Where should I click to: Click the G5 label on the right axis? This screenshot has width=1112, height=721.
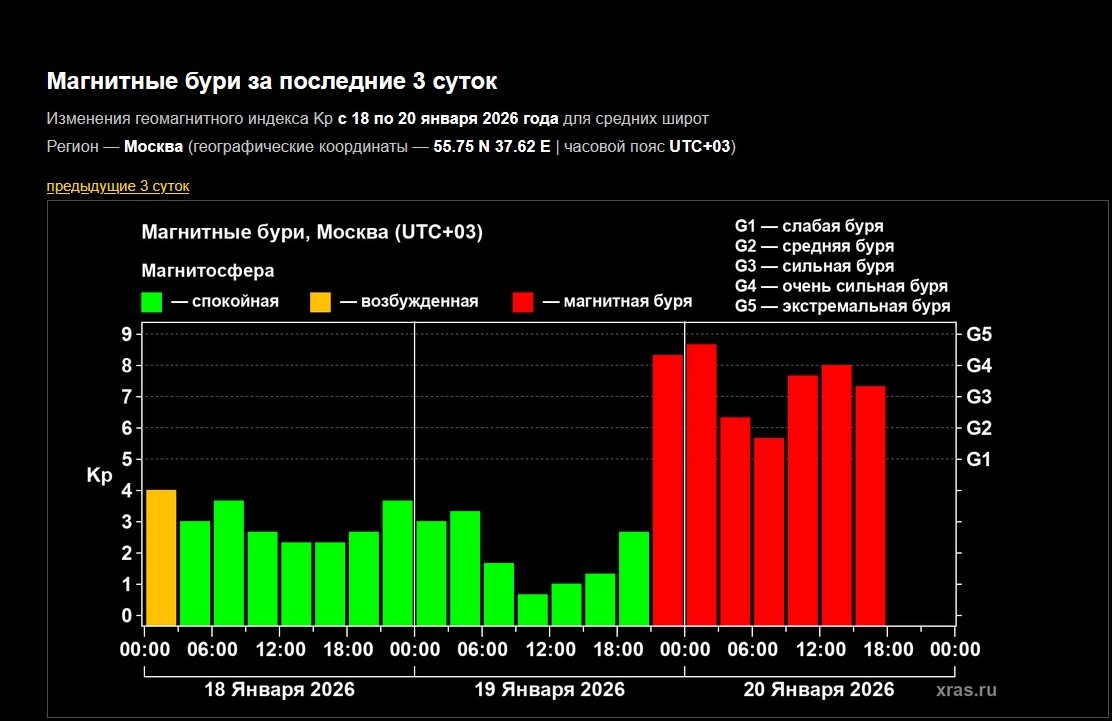pos(979,334)
